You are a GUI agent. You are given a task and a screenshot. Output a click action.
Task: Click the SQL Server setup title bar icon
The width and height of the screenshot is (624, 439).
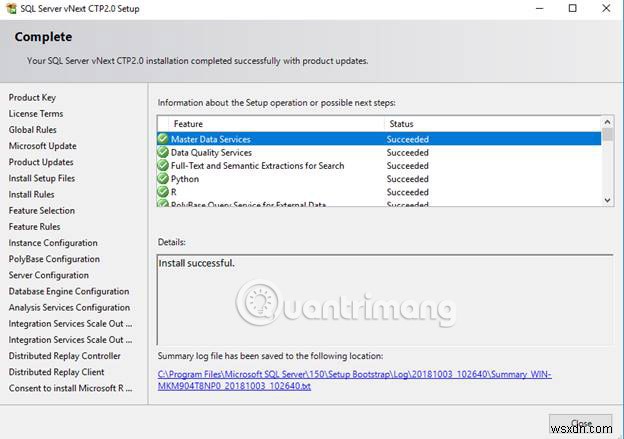point(12,8)
